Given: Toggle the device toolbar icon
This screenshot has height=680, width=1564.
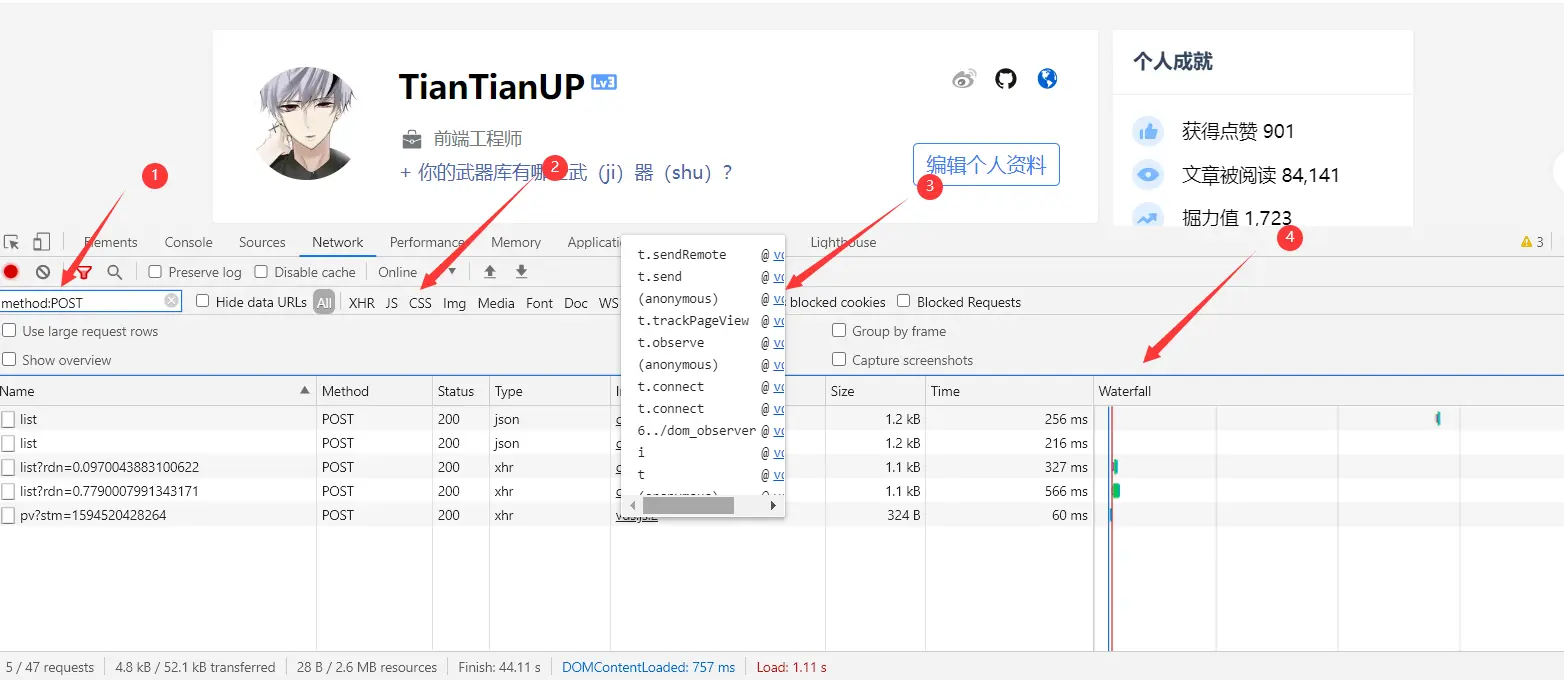Looking at the screenshot, I should [x=41, y=242].
